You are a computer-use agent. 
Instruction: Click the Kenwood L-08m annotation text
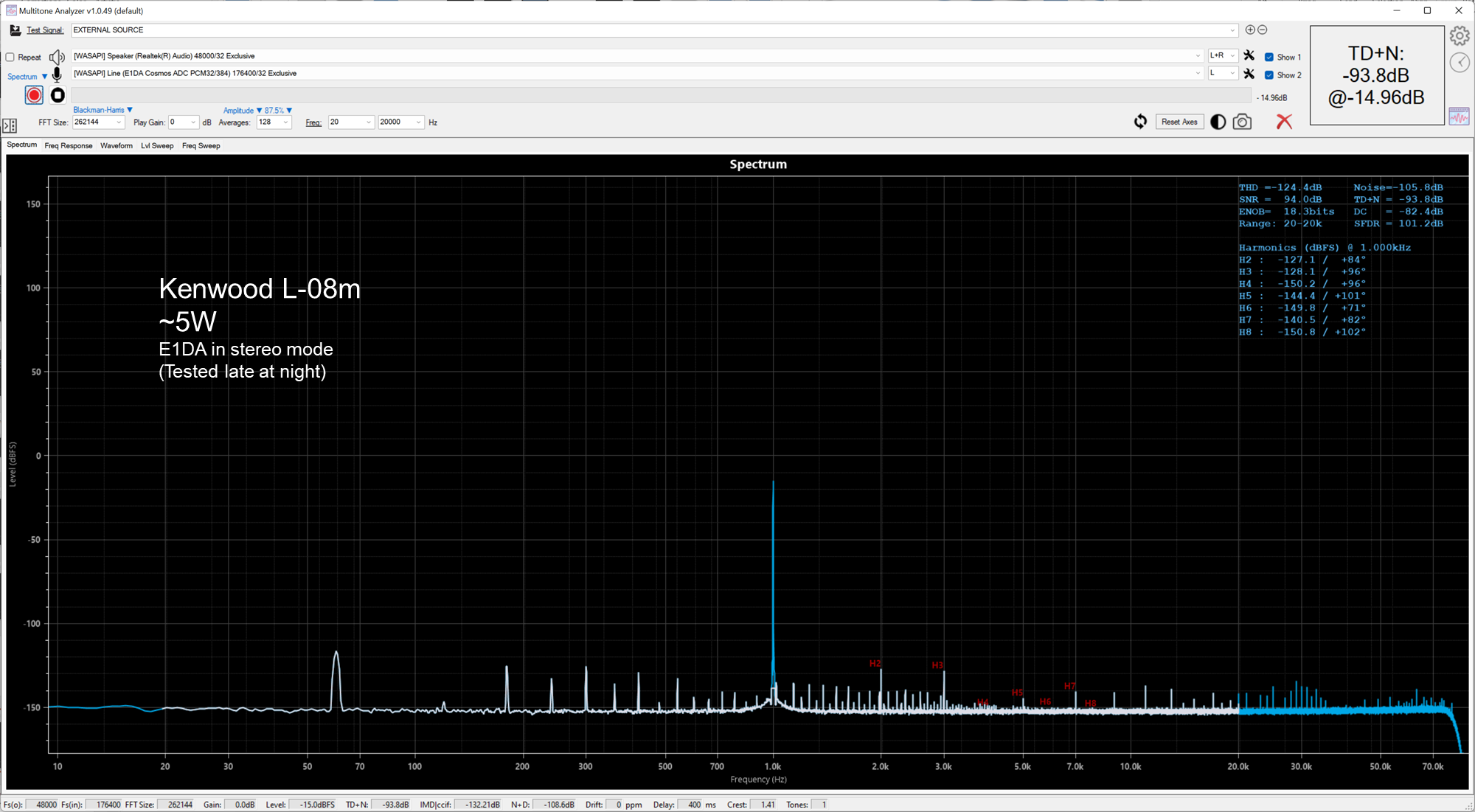[260, 288]
